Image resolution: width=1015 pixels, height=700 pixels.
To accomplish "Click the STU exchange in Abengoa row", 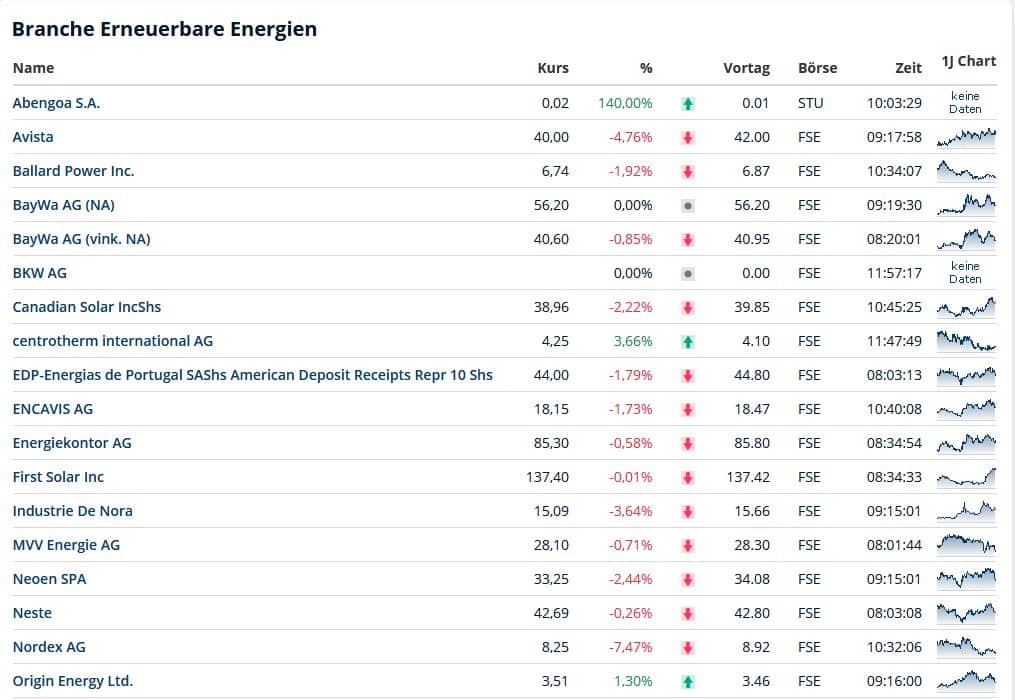I will [810, 103].
